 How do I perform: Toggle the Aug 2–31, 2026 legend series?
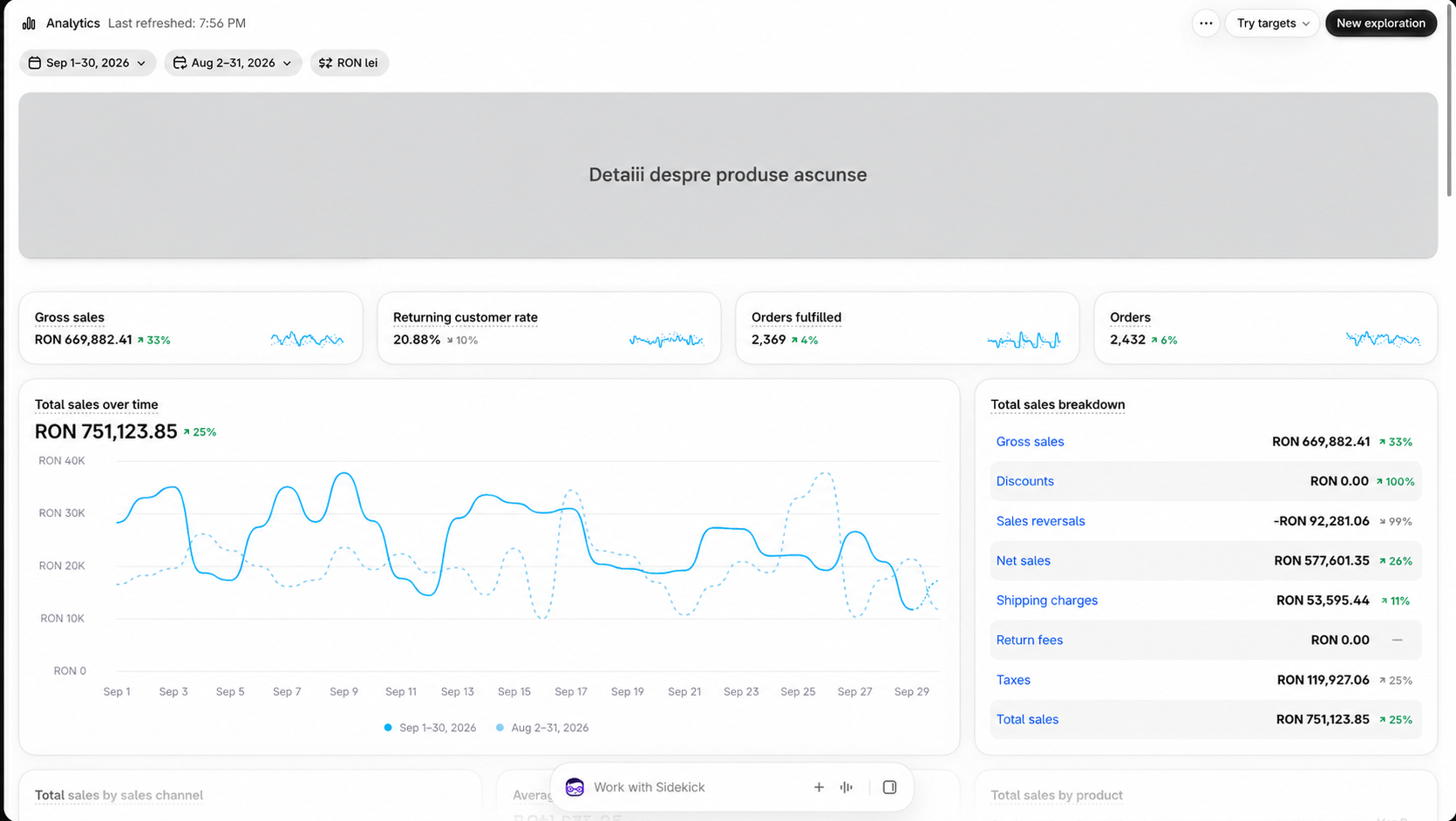(x=541, y=728)
